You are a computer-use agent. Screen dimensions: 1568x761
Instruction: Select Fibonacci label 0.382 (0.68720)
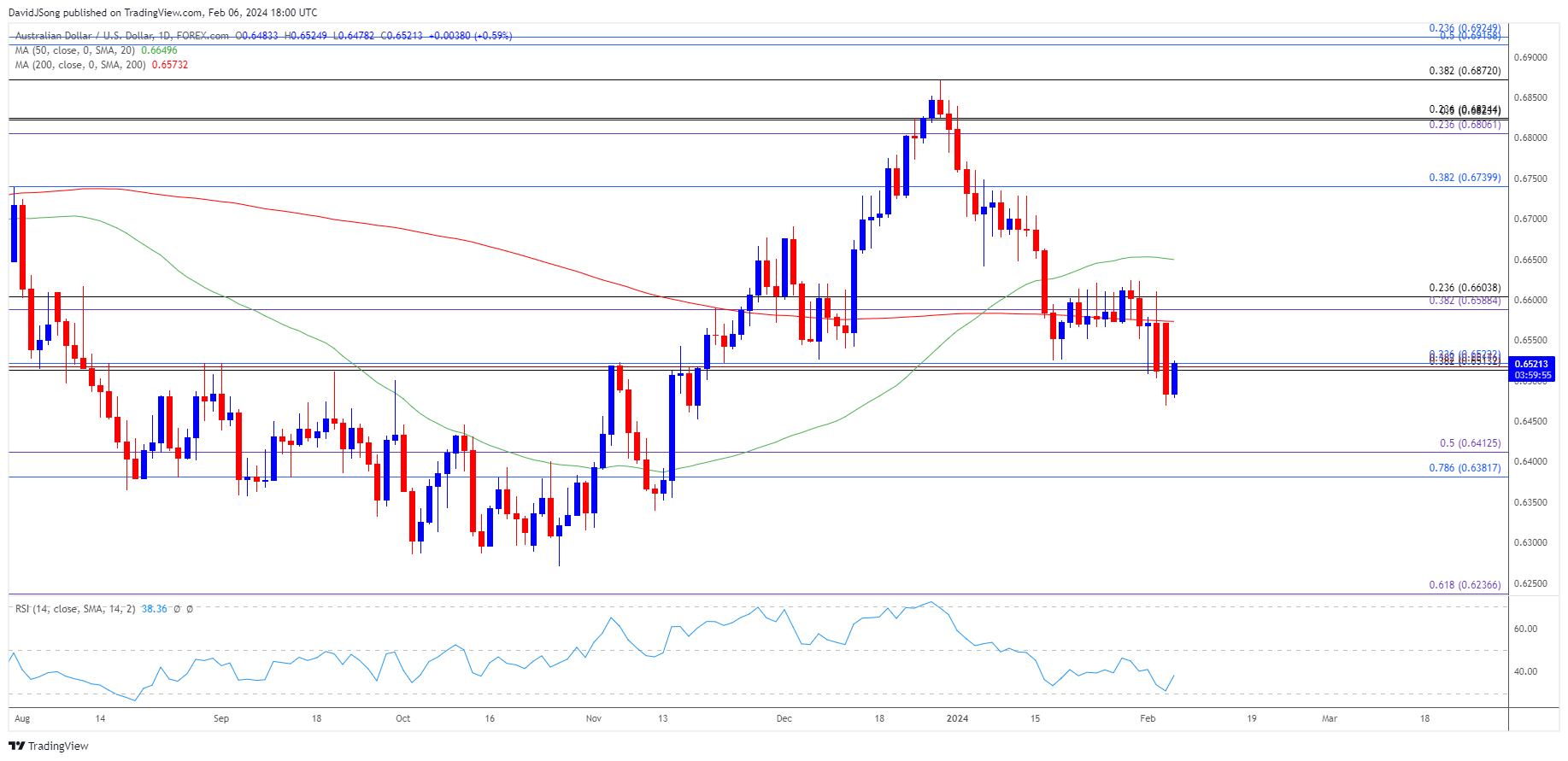(x=1465, y=71)
